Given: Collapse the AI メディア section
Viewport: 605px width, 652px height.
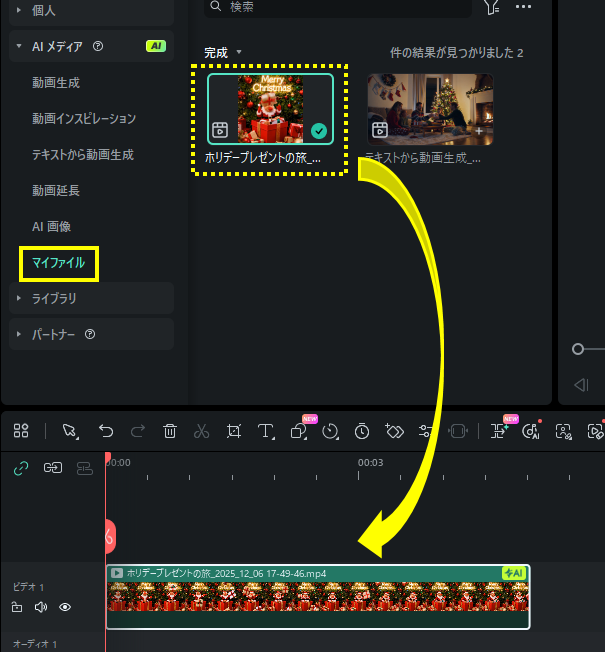Looking at the screenshot, I should [19, 46].
